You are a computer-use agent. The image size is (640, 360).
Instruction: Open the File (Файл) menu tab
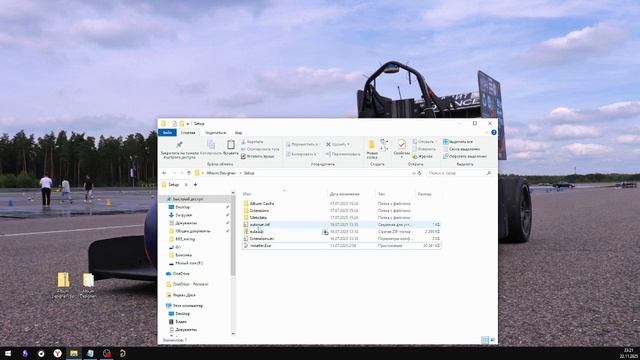click(167, 133)
